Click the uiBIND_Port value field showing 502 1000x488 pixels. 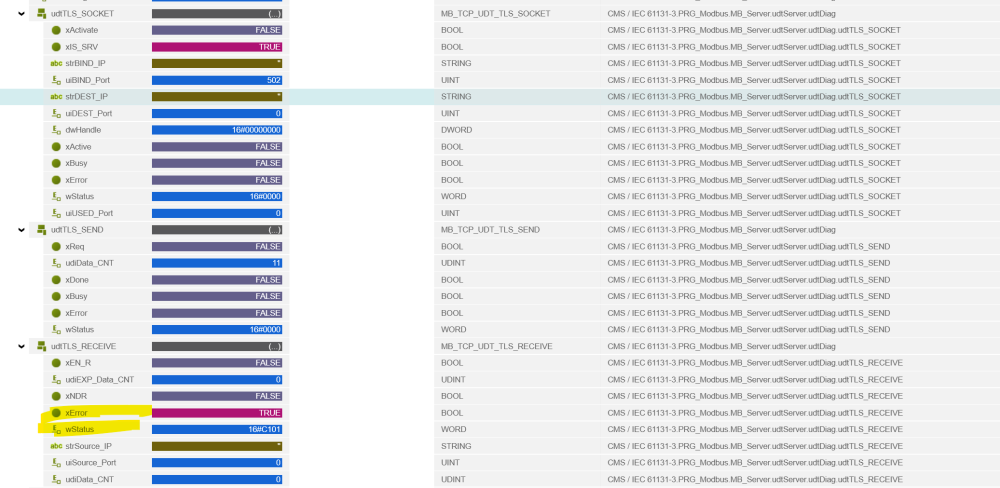[217, 80]
